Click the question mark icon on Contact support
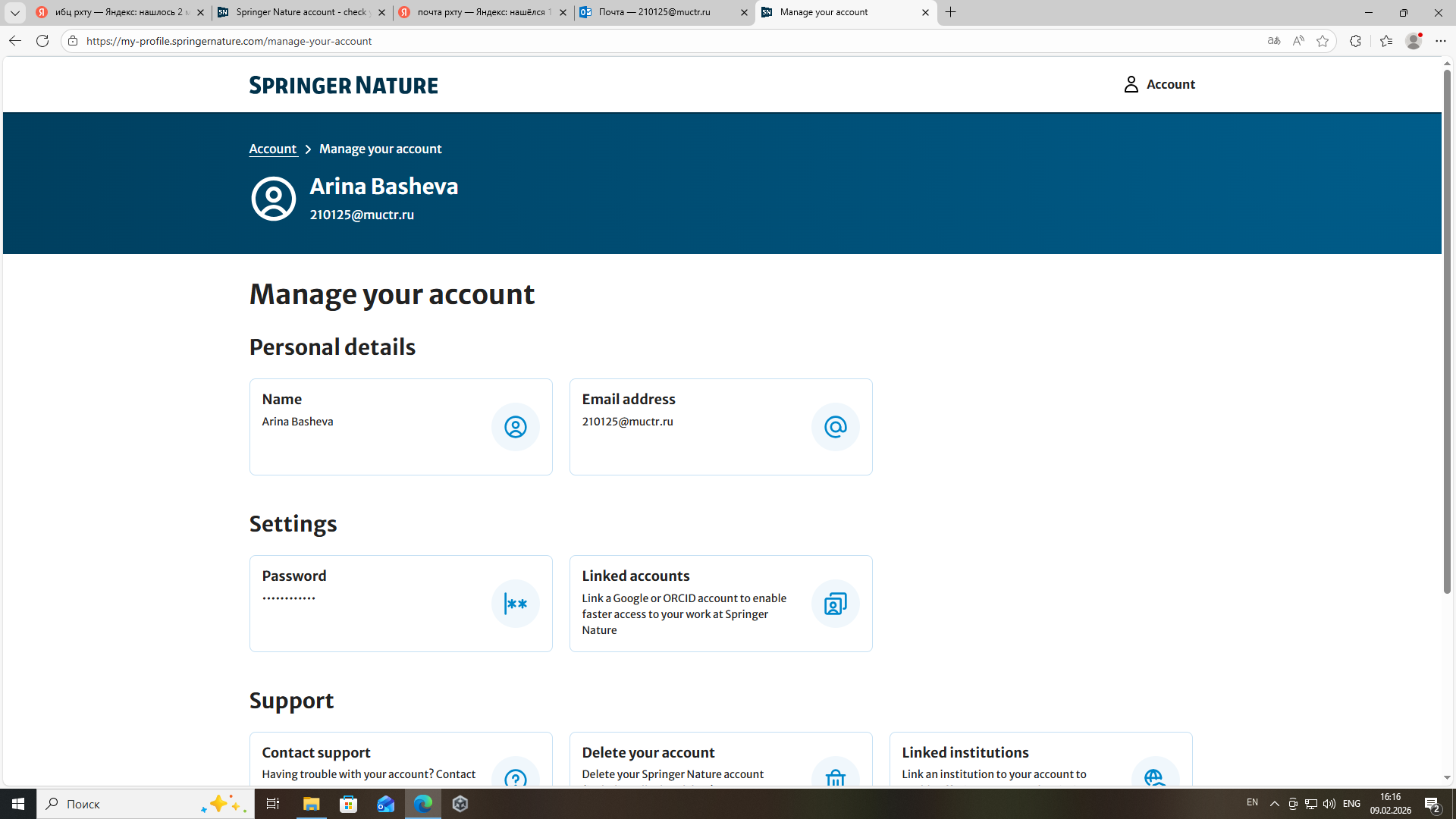This screenshot has width=1456, height=819. 515,780
